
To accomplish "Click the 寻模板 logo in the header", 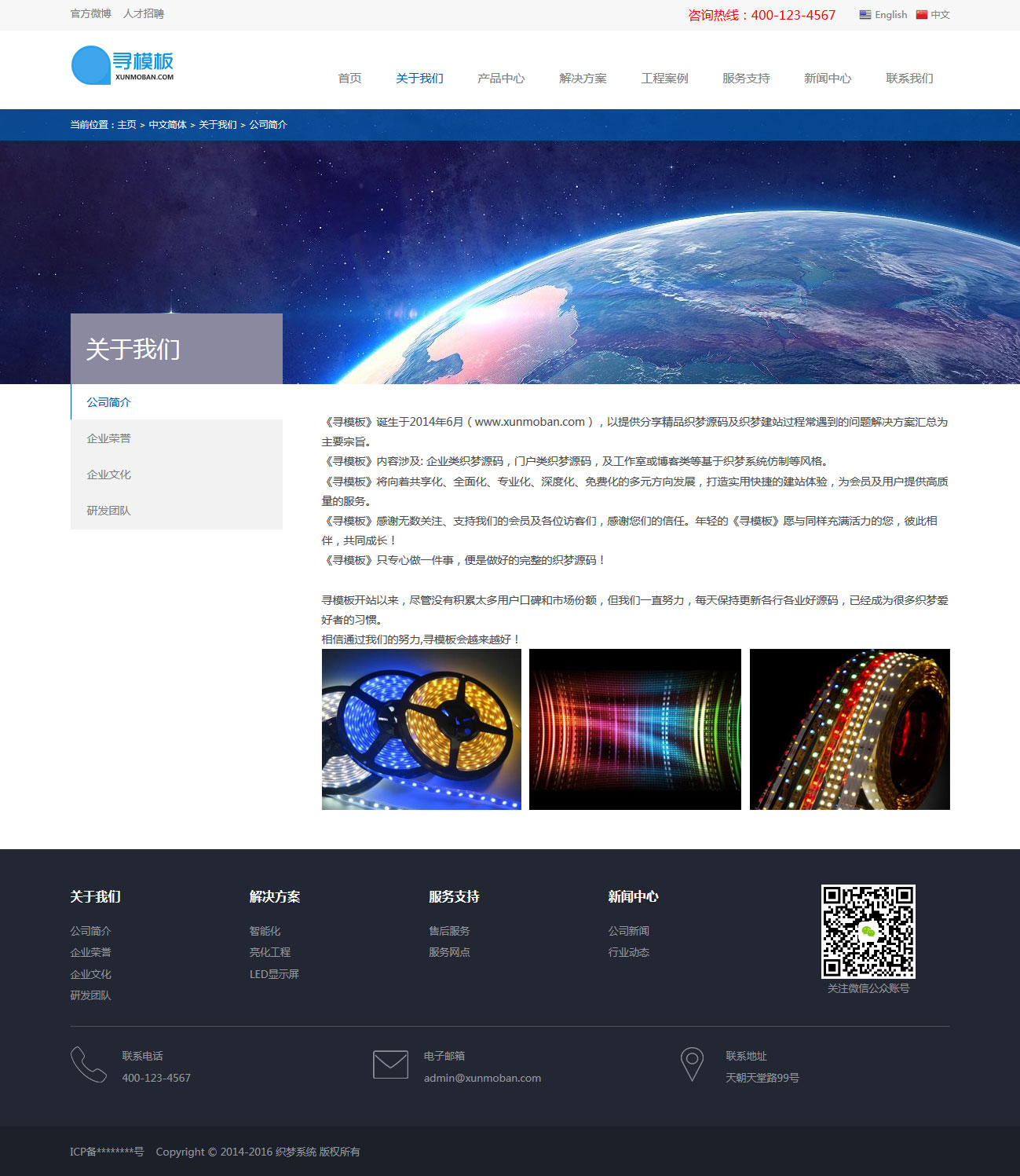I will click(122, 65).
